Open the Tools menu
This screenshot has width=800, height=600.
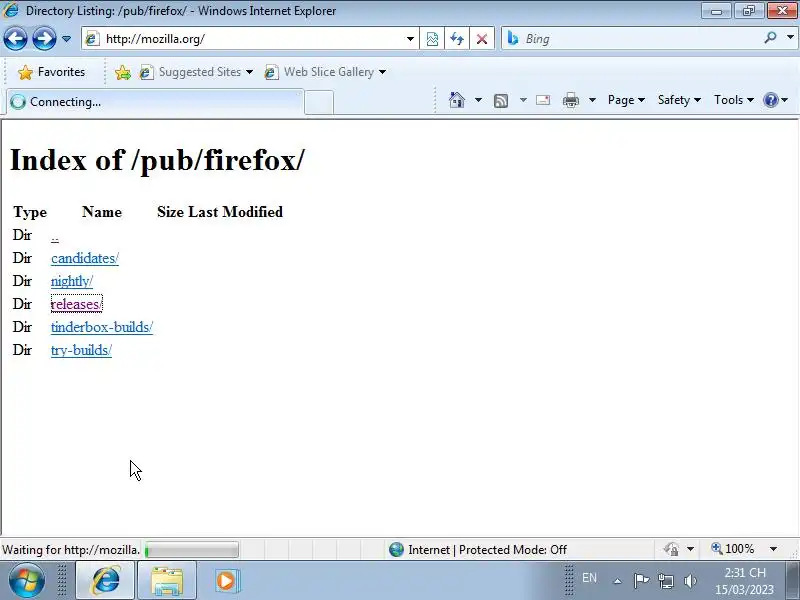click(x=734, y=100)
